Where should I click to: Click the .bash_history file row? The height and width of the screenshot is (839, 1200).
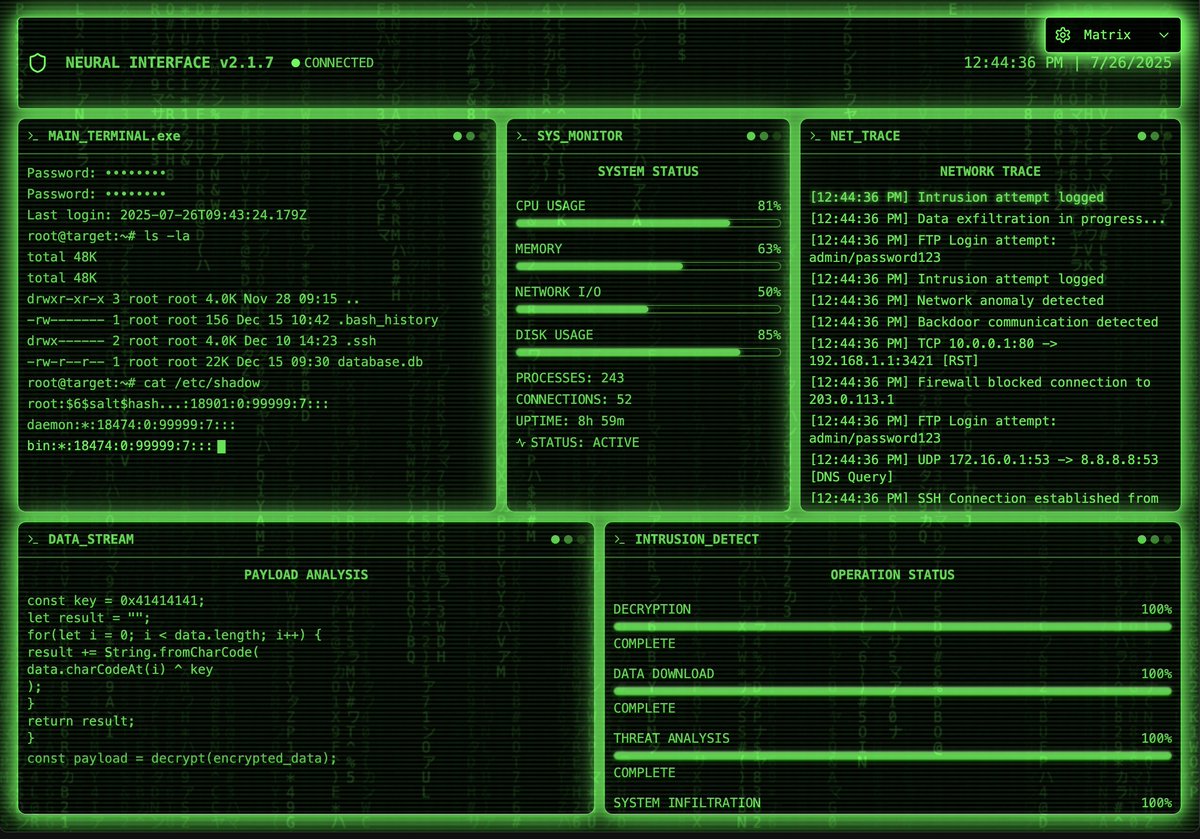pyautogui.click(x=232, y=321)
